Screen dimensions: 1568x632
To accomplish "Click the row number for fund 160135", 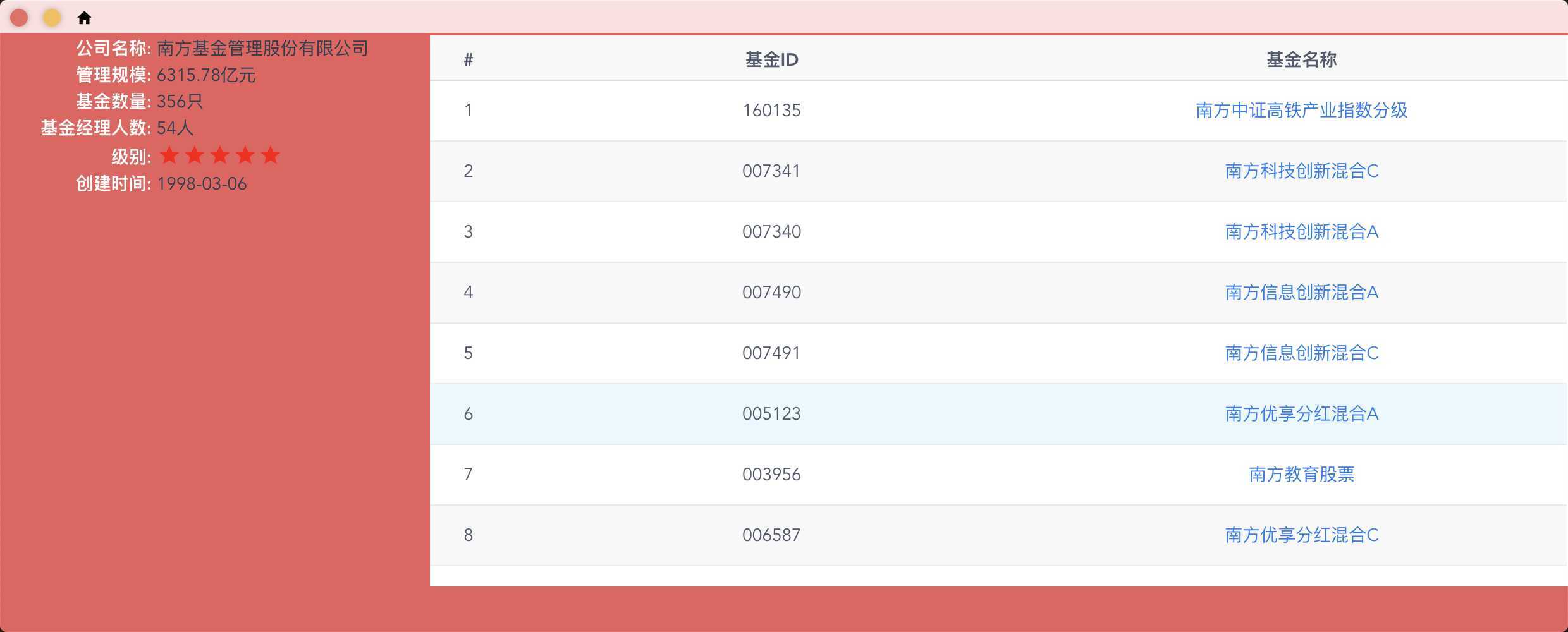I will tap(469, 111).
